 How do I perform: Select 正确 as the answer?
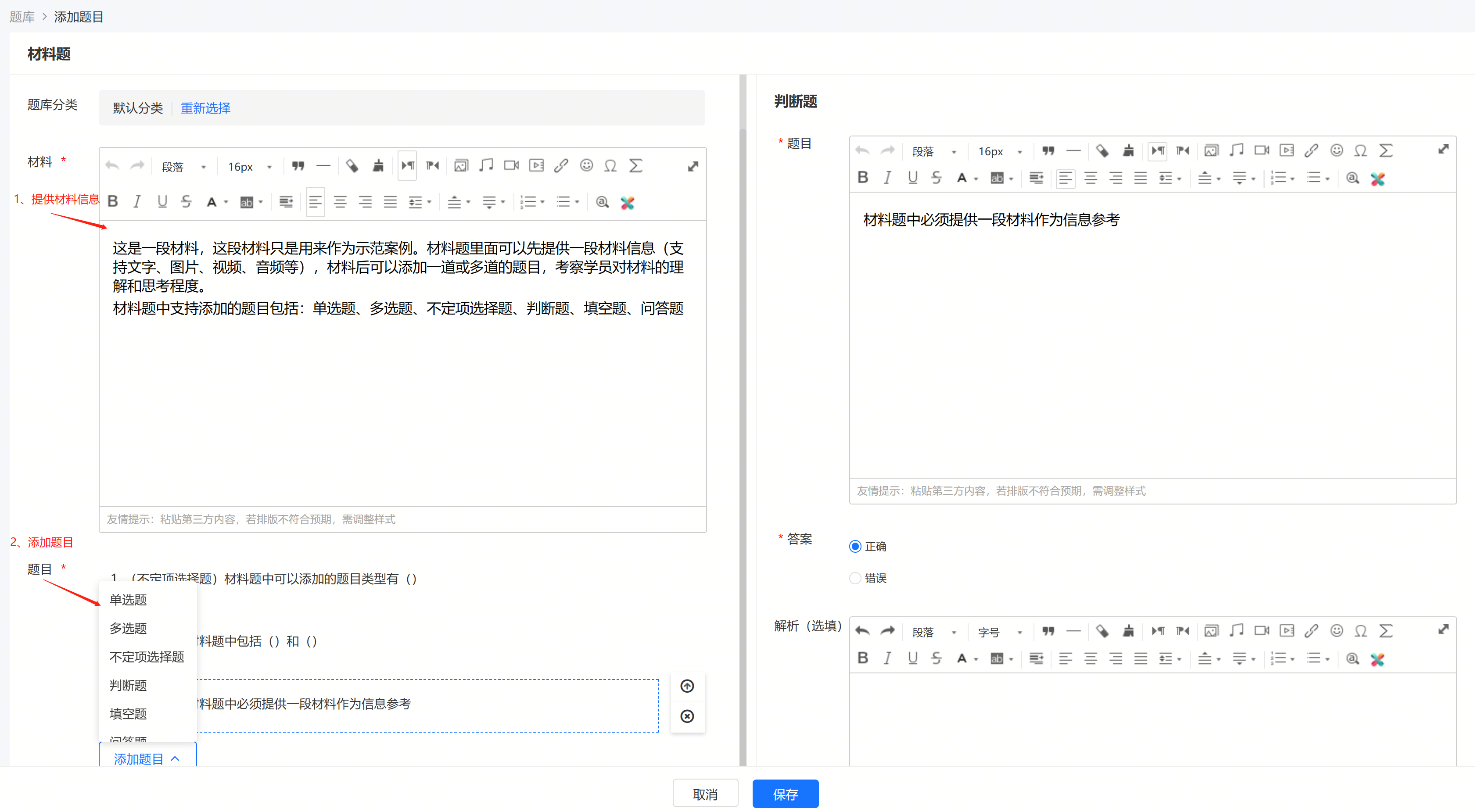(855, 547)
